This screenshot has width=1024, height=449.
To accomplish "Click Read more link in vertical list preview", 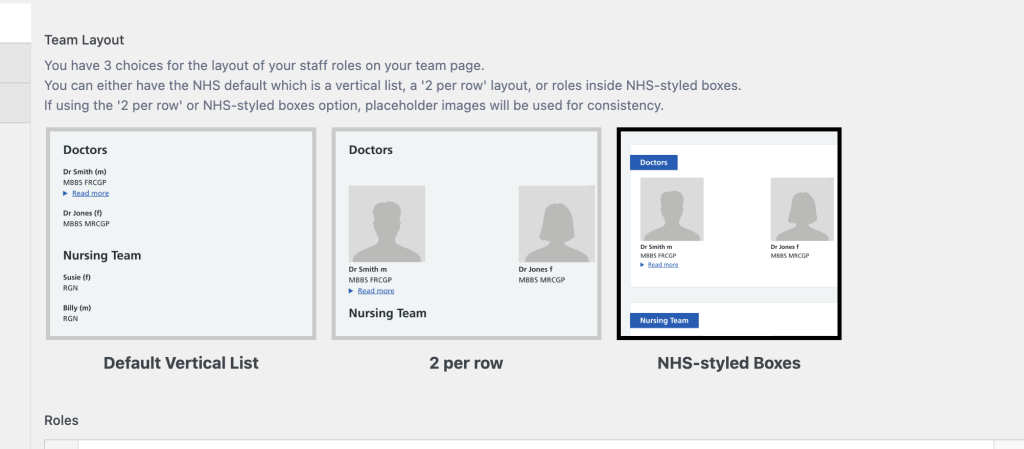I will 91,193.
